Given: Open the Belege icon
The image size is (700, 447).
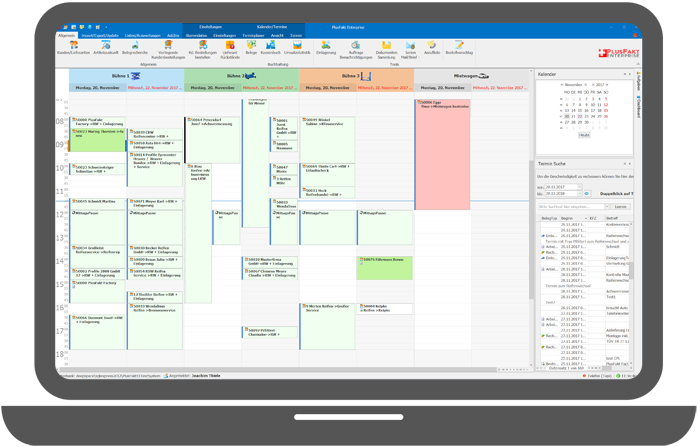Looking at the screenshot, I should (251, 47).
